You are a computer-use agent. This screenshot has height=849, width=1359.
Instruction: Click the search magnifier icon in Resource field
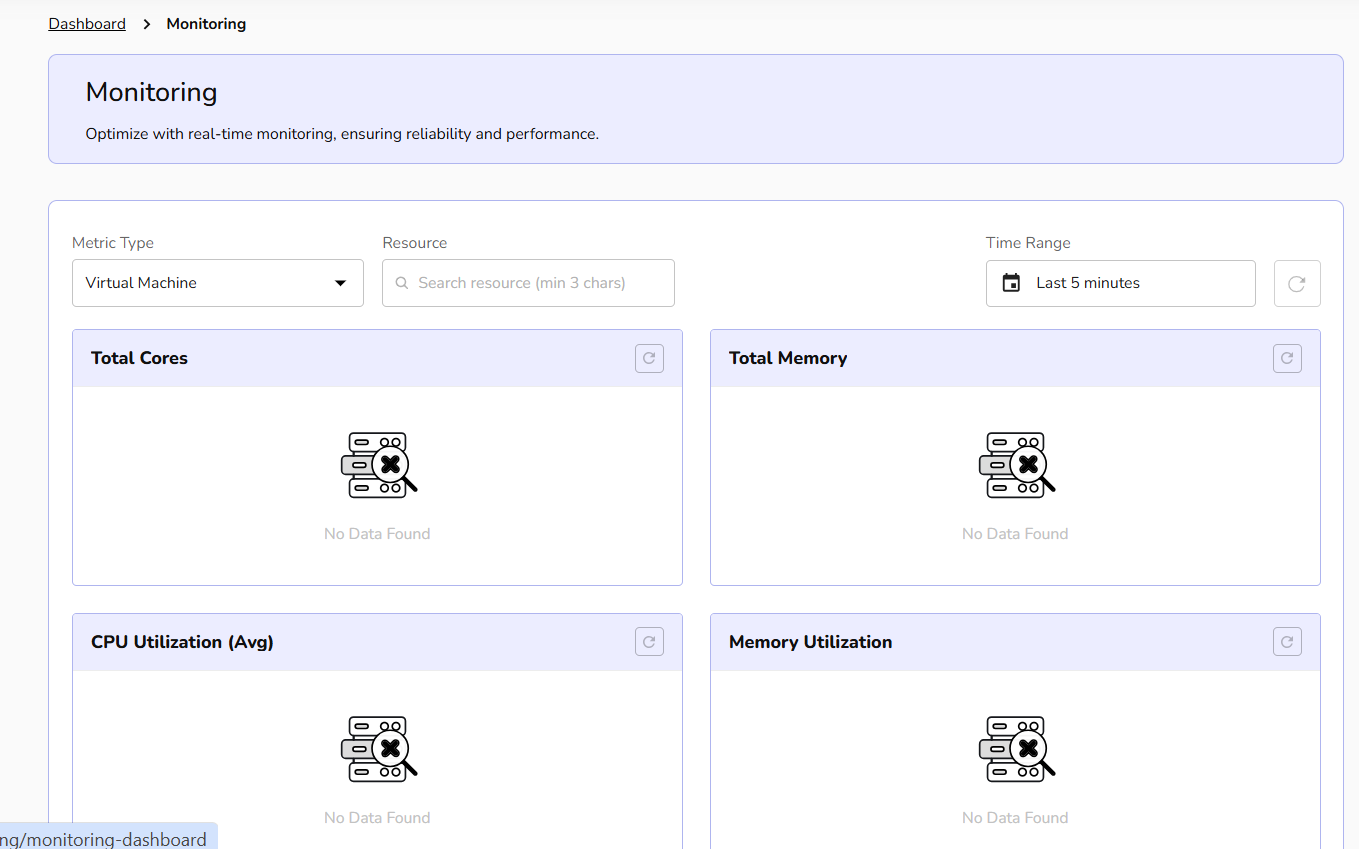click(402, 283)
